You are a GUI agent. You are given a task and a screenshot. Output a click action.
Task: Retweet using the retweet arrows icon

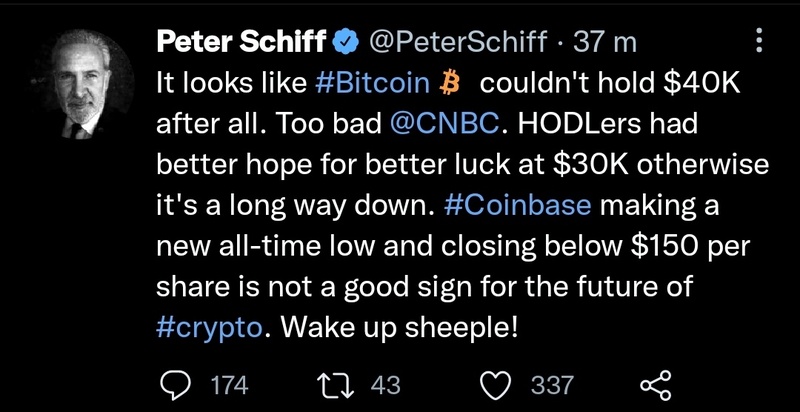pyautogui.click(x=331, y=384)
